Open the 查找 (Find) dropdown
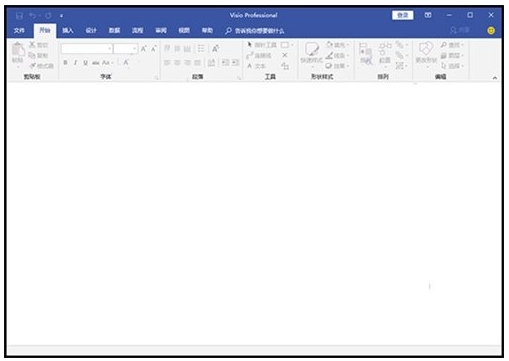Screen dimensions: 509x361 pyautogui.click(x=452, y=45)
